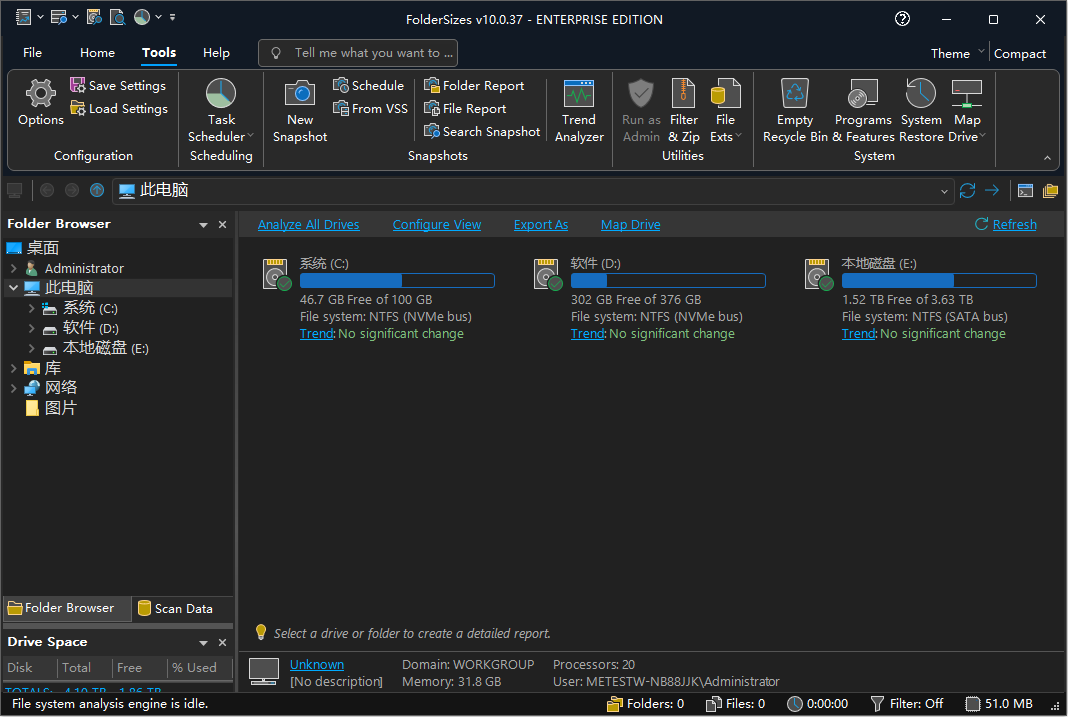Expand the 系统 (C:) drive tree node

[32, 309]
